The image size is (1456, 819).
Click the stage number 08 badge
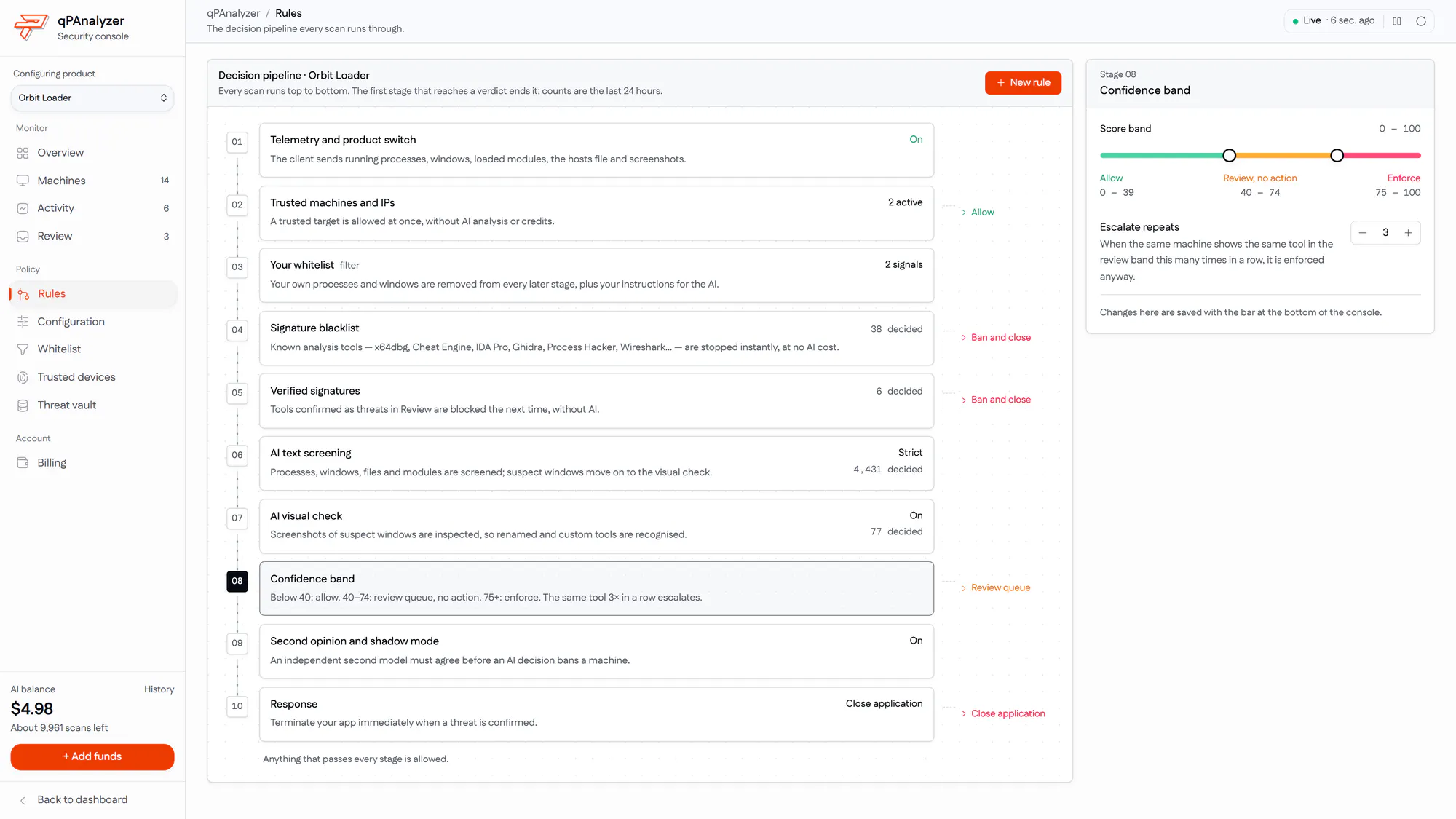click(237, 581)
